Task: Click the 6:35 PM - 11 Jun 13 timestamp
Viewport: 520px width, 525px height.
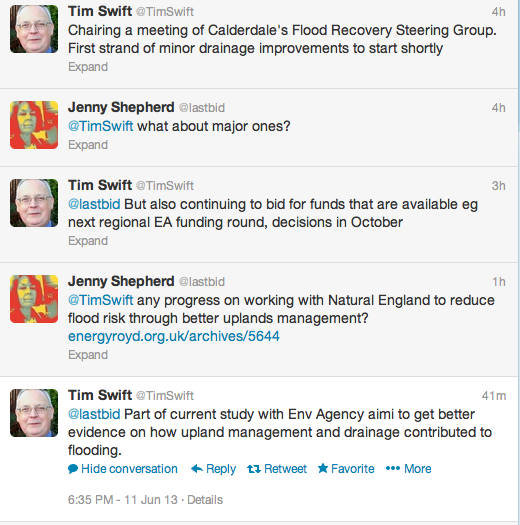Action: (x=123, y=500)
